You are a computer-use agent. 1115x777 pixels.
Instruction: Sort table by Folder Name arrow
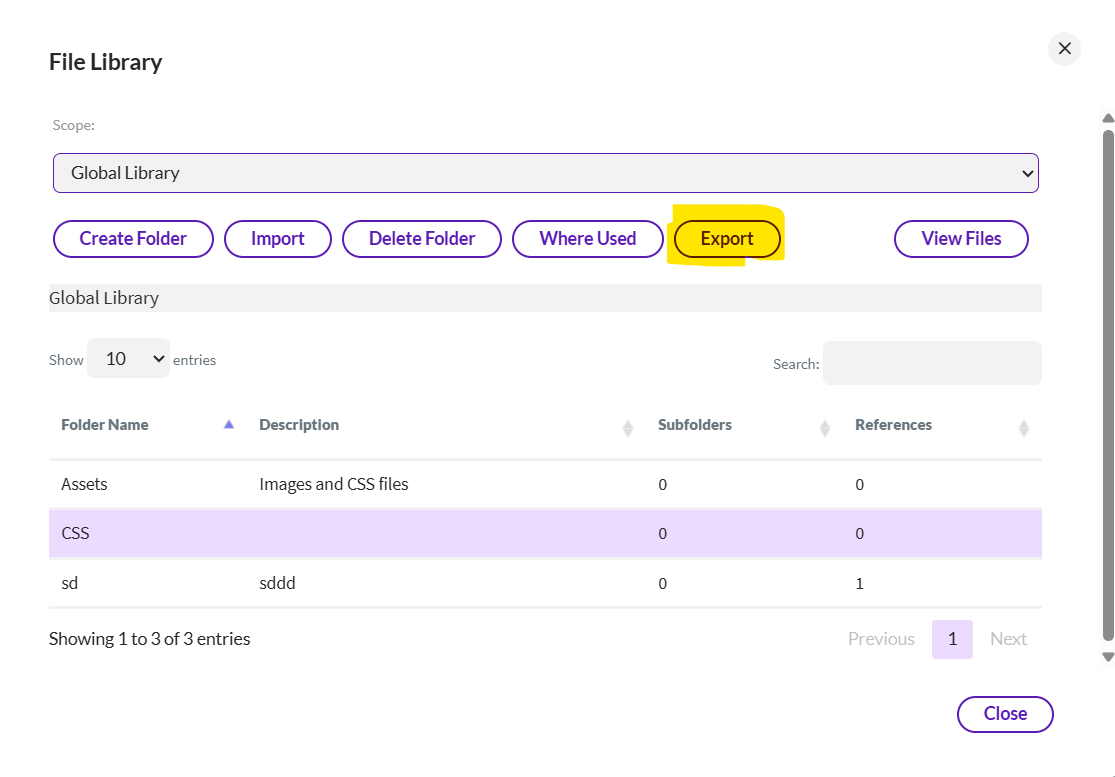(x=229, y=424)
